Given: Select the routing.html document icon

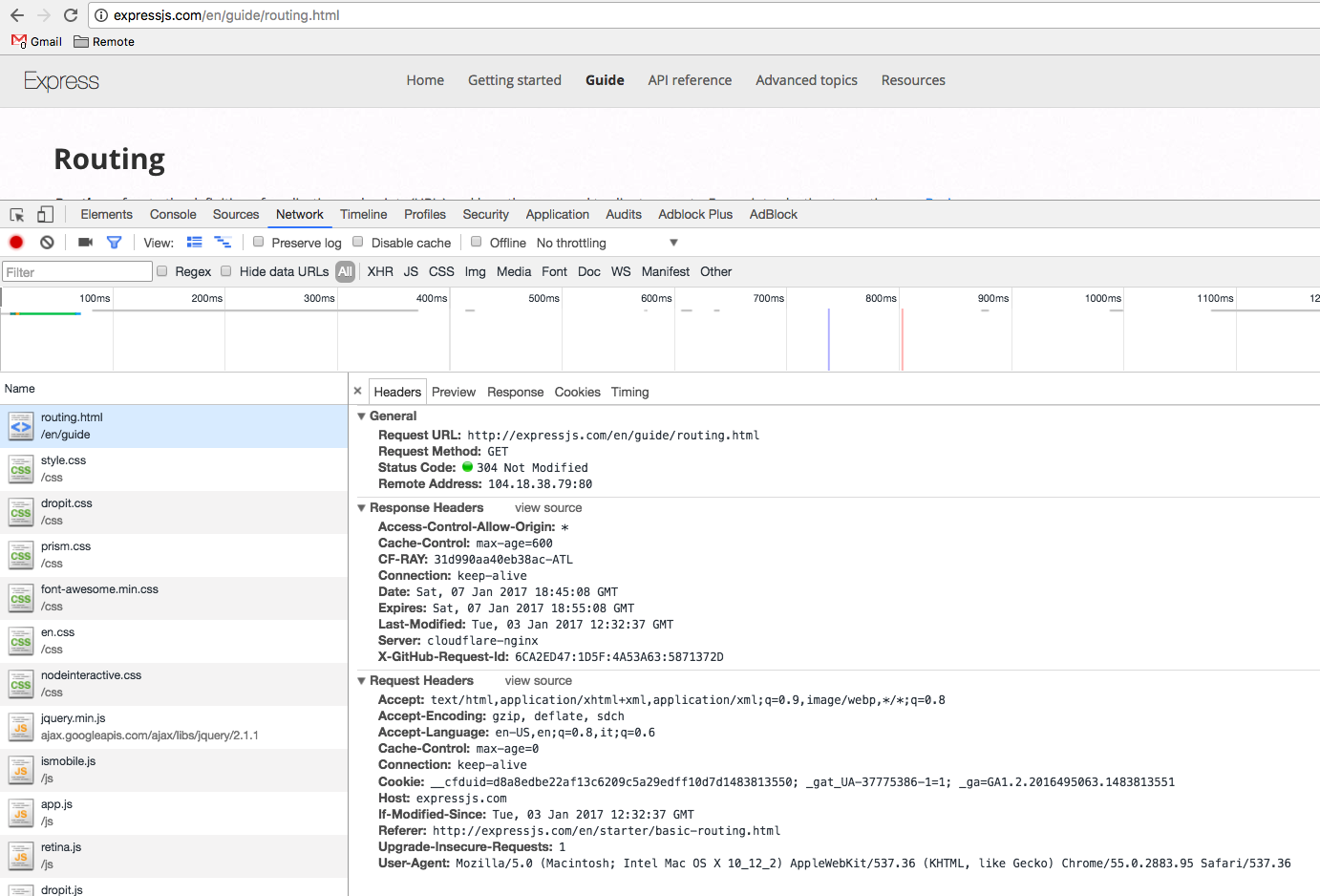Looking at the screenshot, I should click(21, 426).
